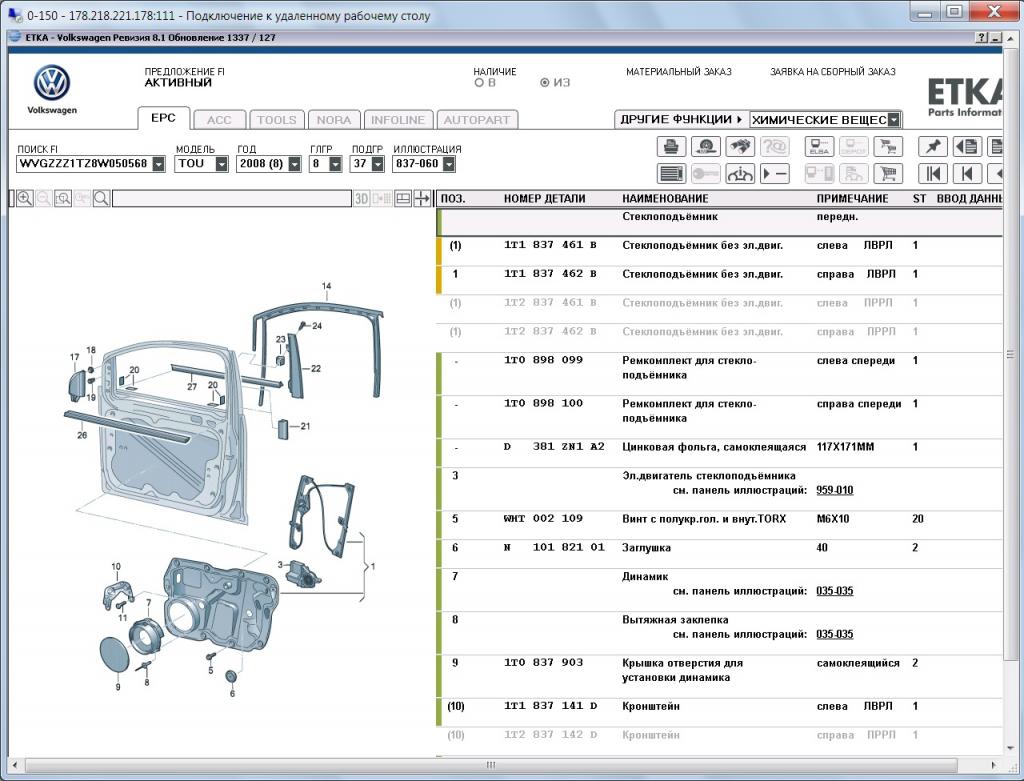
Task: Click the illustration search input field
Action: 232,199
